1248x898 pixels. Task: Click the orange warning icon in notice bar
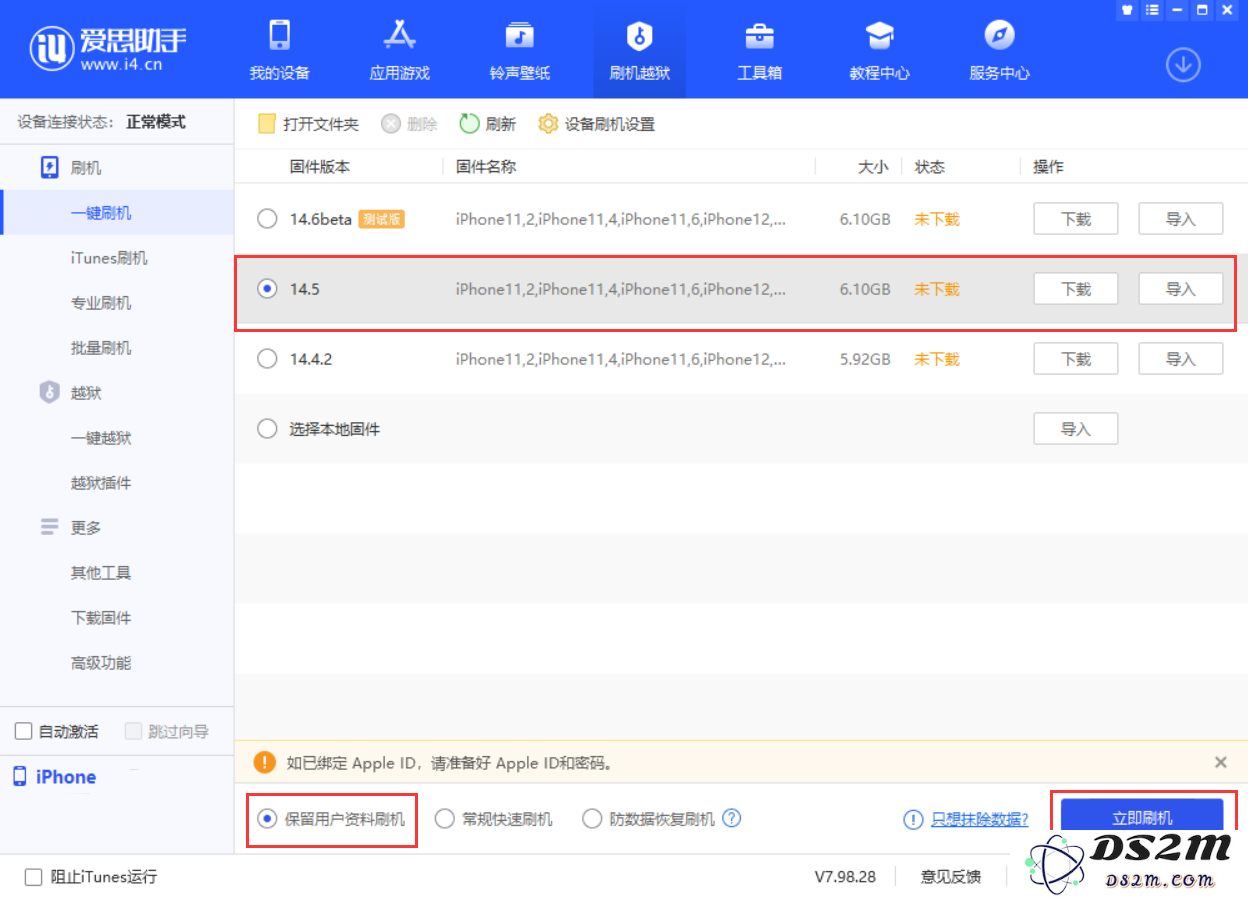point(264,762)
